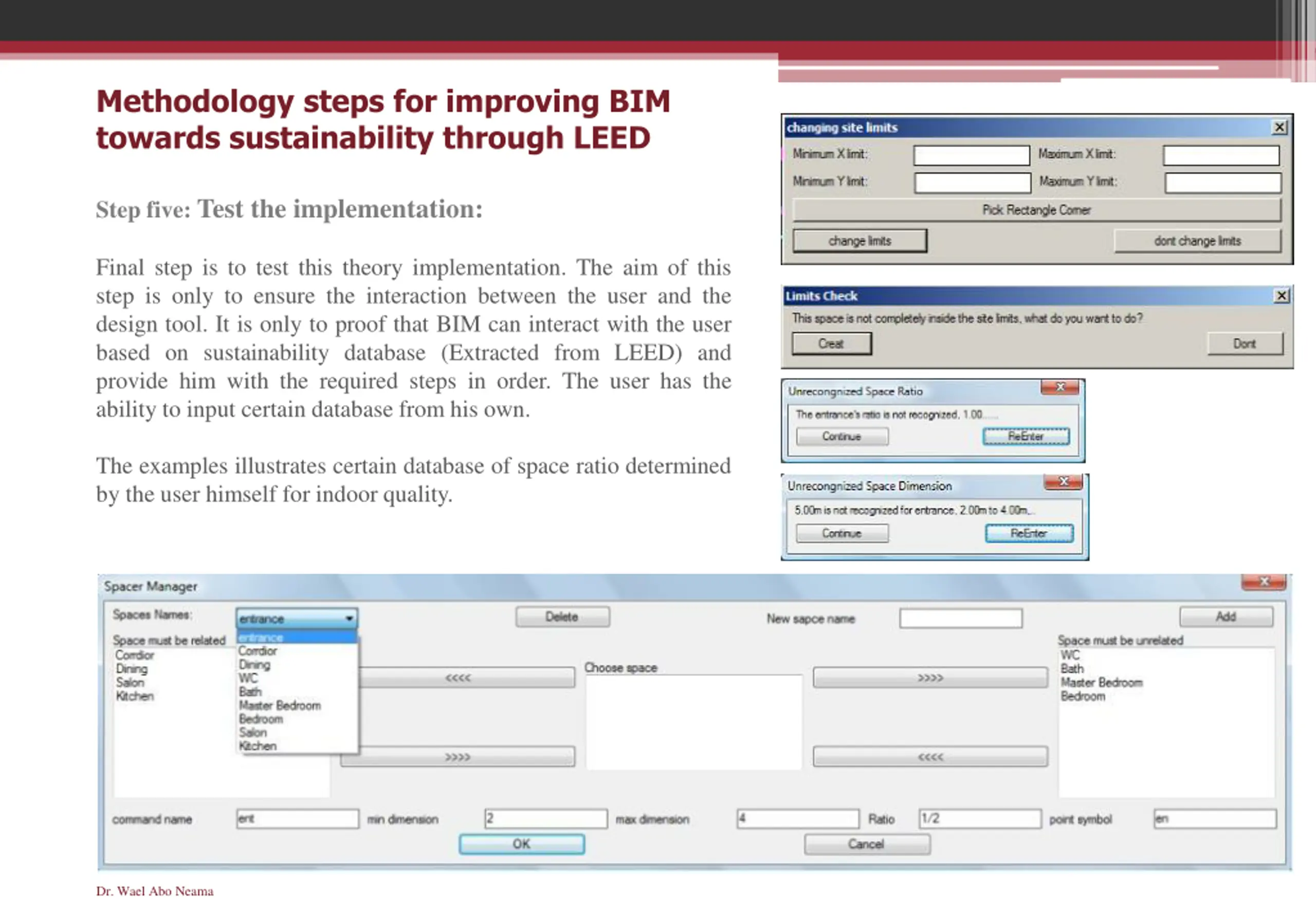
Task: Click the Maximum X limit field
Action: (x=1221, y=155)
